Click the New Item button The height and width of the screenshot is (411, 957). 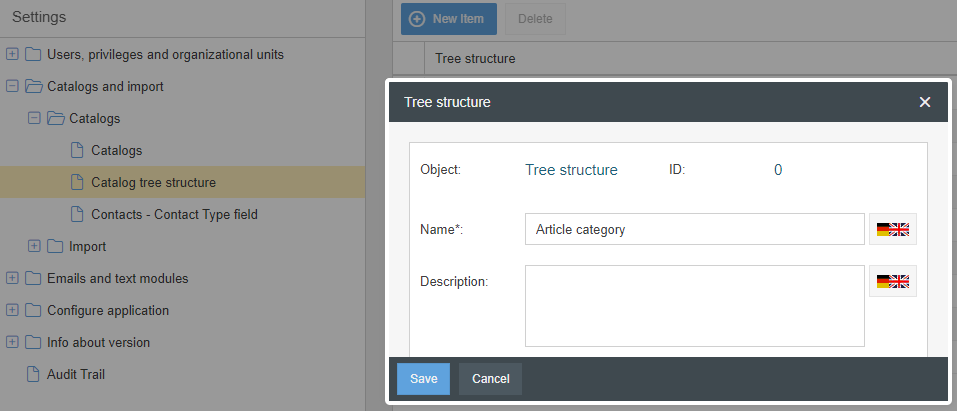[447, 19]
